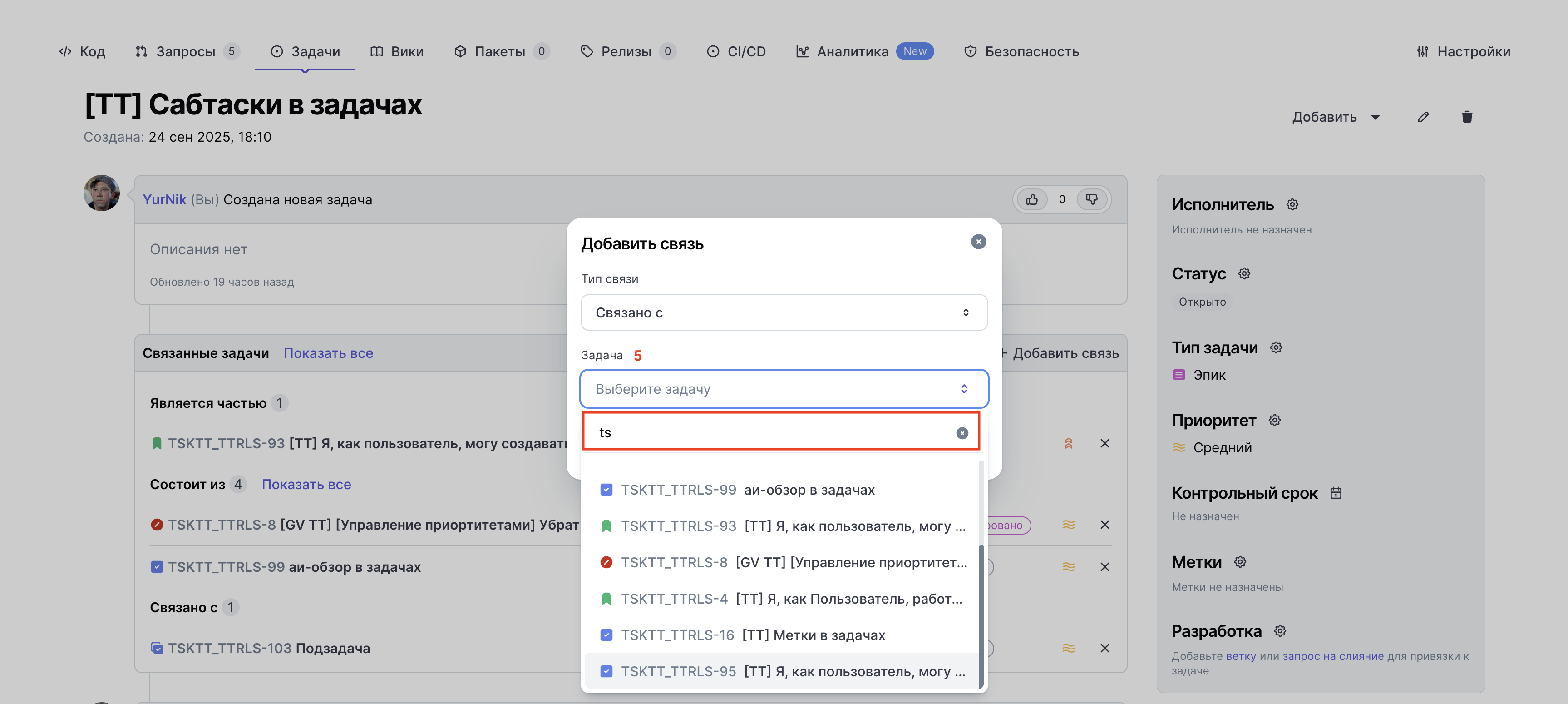Click the trash delete task icon

1467,117
